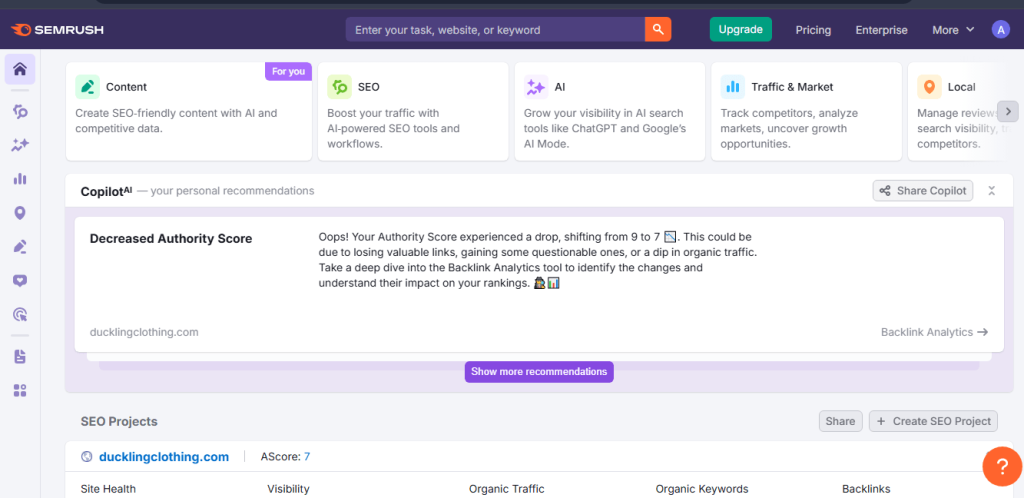Click the Content card green pencil icon
1024x498 pixels.
pos(88,87)
